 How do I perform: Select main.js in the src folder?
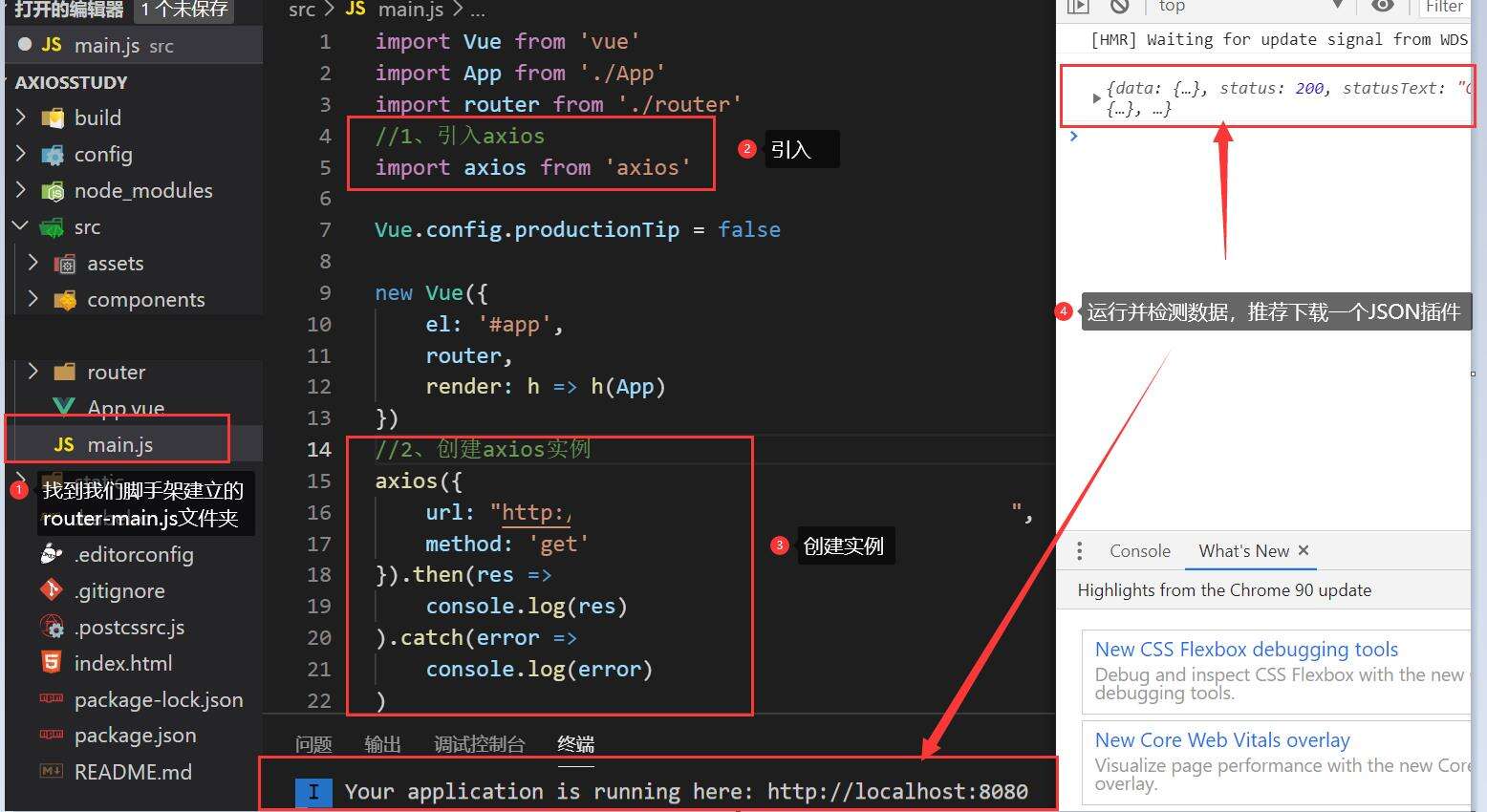click(134, 444)
